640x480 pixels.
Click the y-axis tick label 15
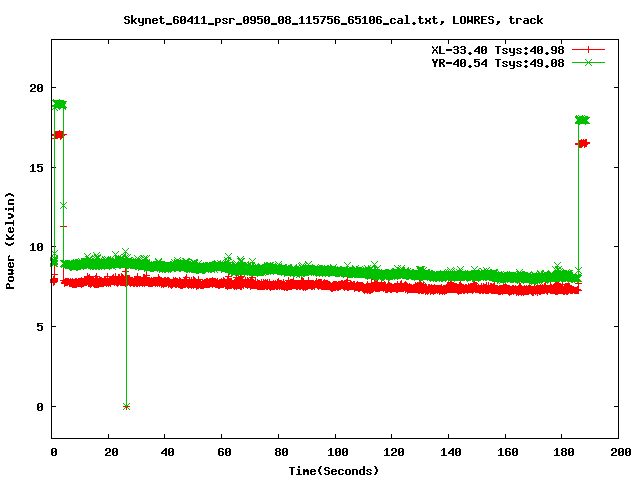coord(36,167)
